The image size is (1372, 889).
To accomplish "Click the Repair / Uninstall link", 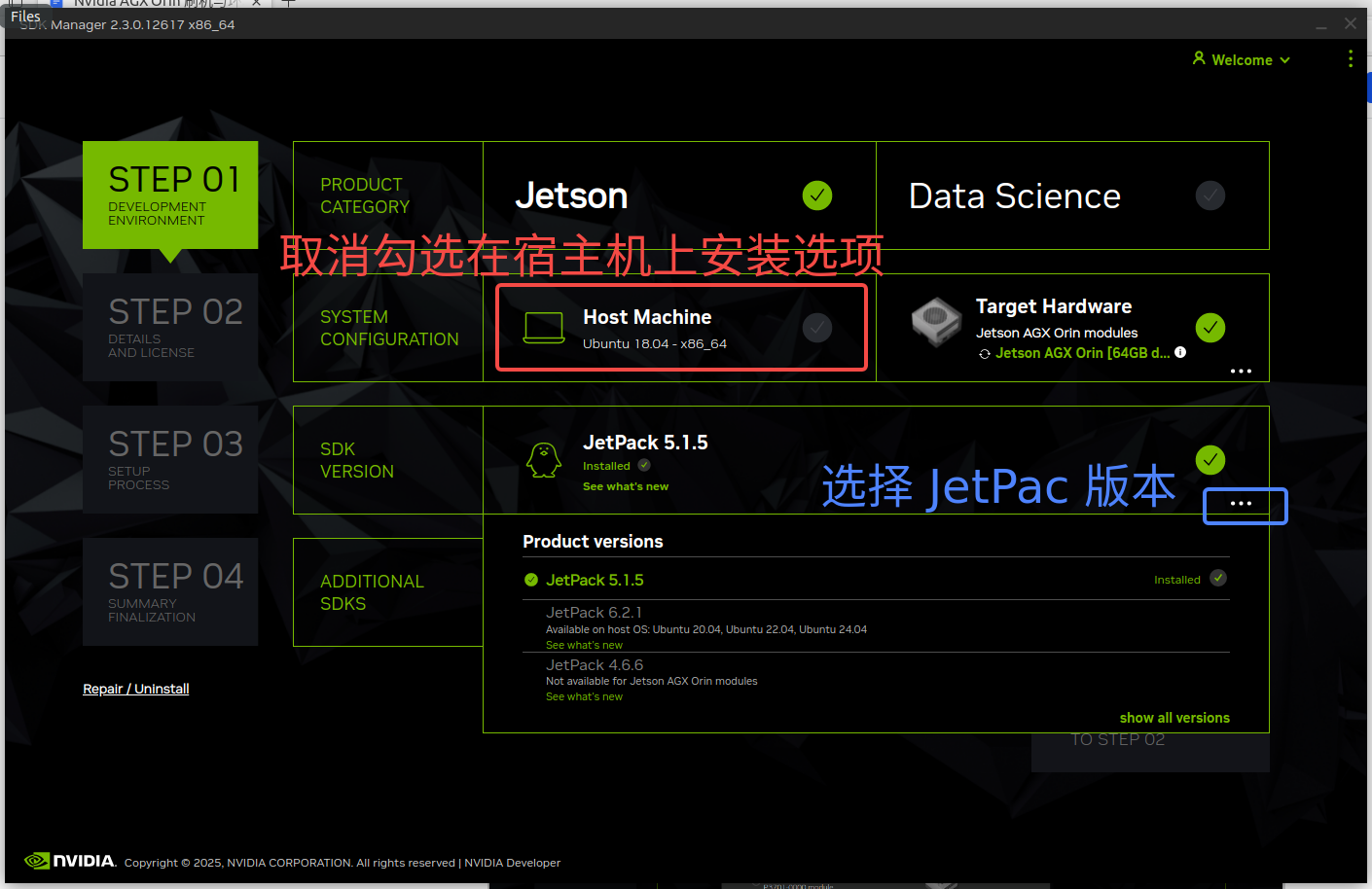I will tap(136, 689).
